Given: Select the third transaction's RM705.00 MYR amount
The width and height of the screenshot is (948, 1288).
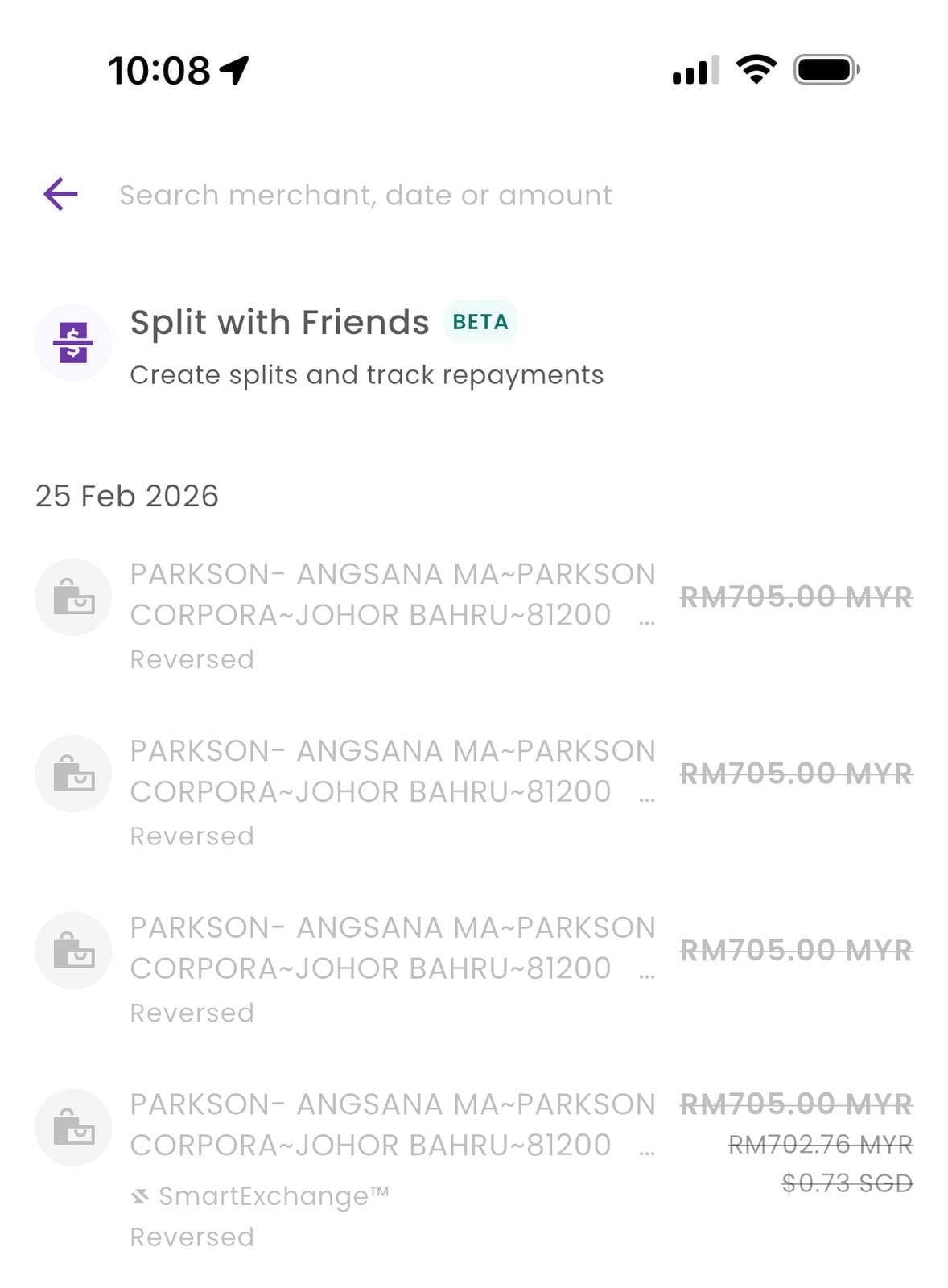Looking at the screenshot, I should click(796, 951).
